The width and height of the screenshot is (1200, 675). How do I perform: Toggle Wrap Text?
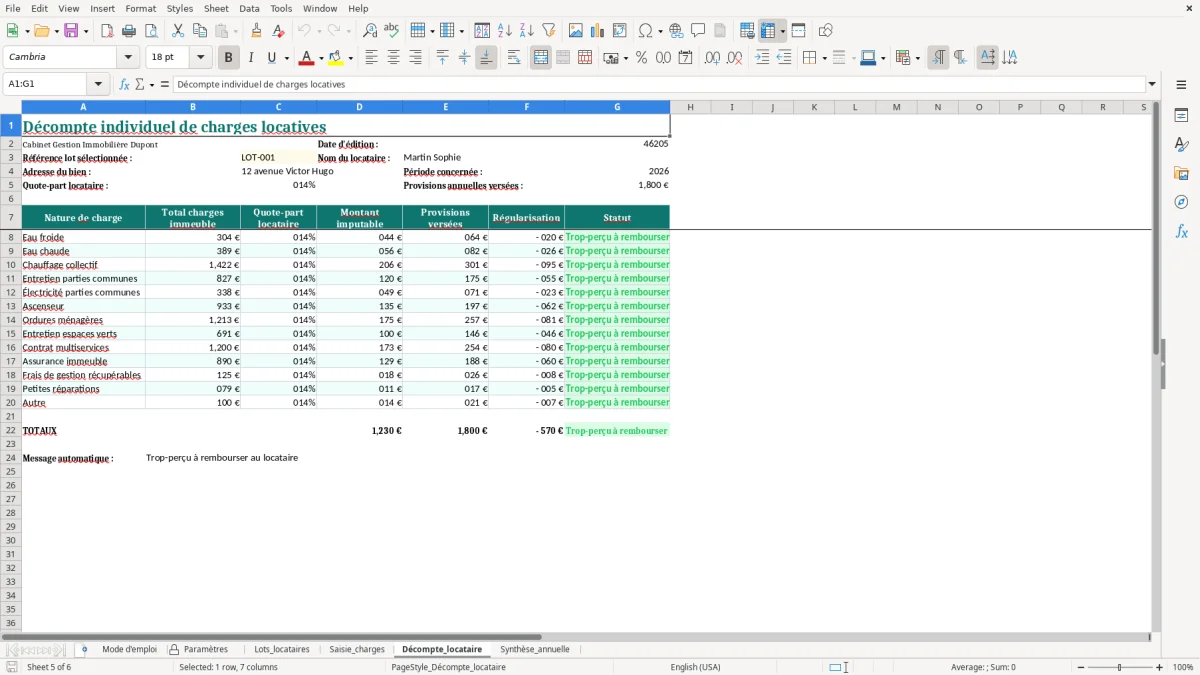click(x=514, y=58)
